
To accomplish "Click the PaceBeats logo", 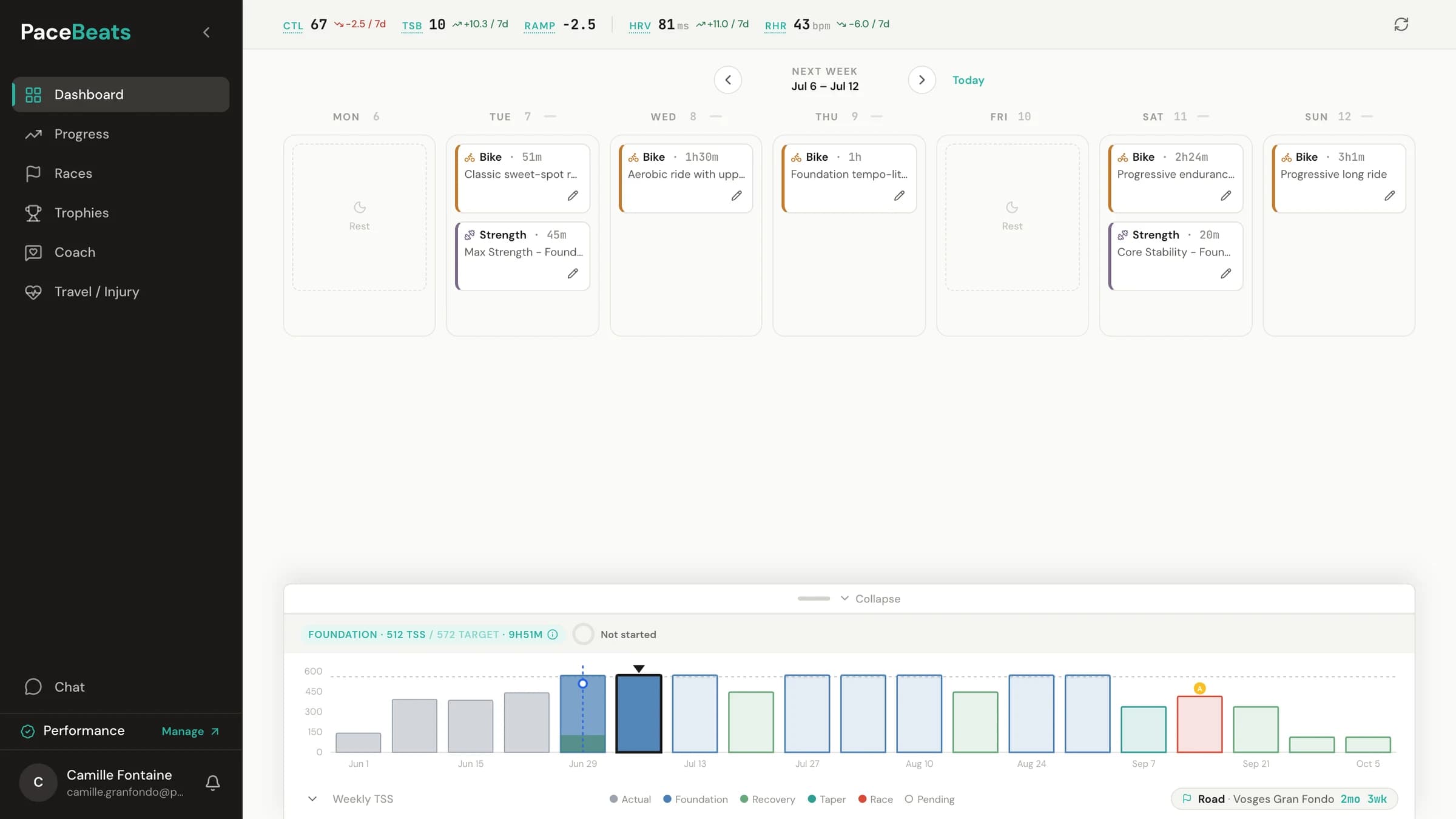I will (75, 32).
